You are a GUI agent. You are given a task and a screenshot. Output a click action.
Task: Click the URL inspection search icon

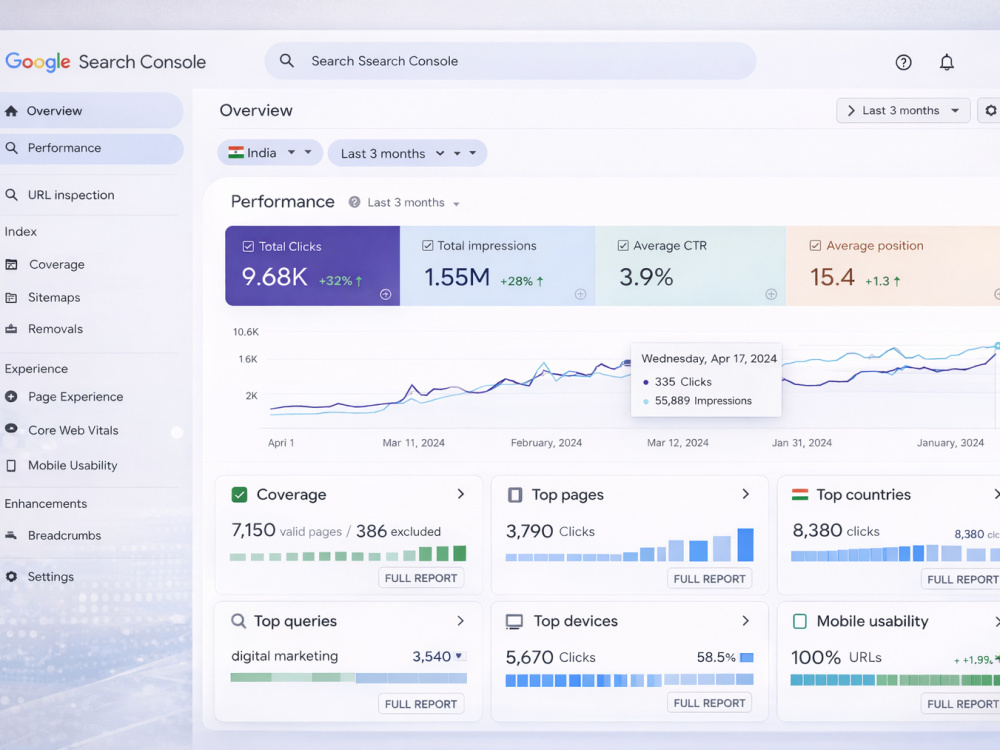click(x=11, y=195)
